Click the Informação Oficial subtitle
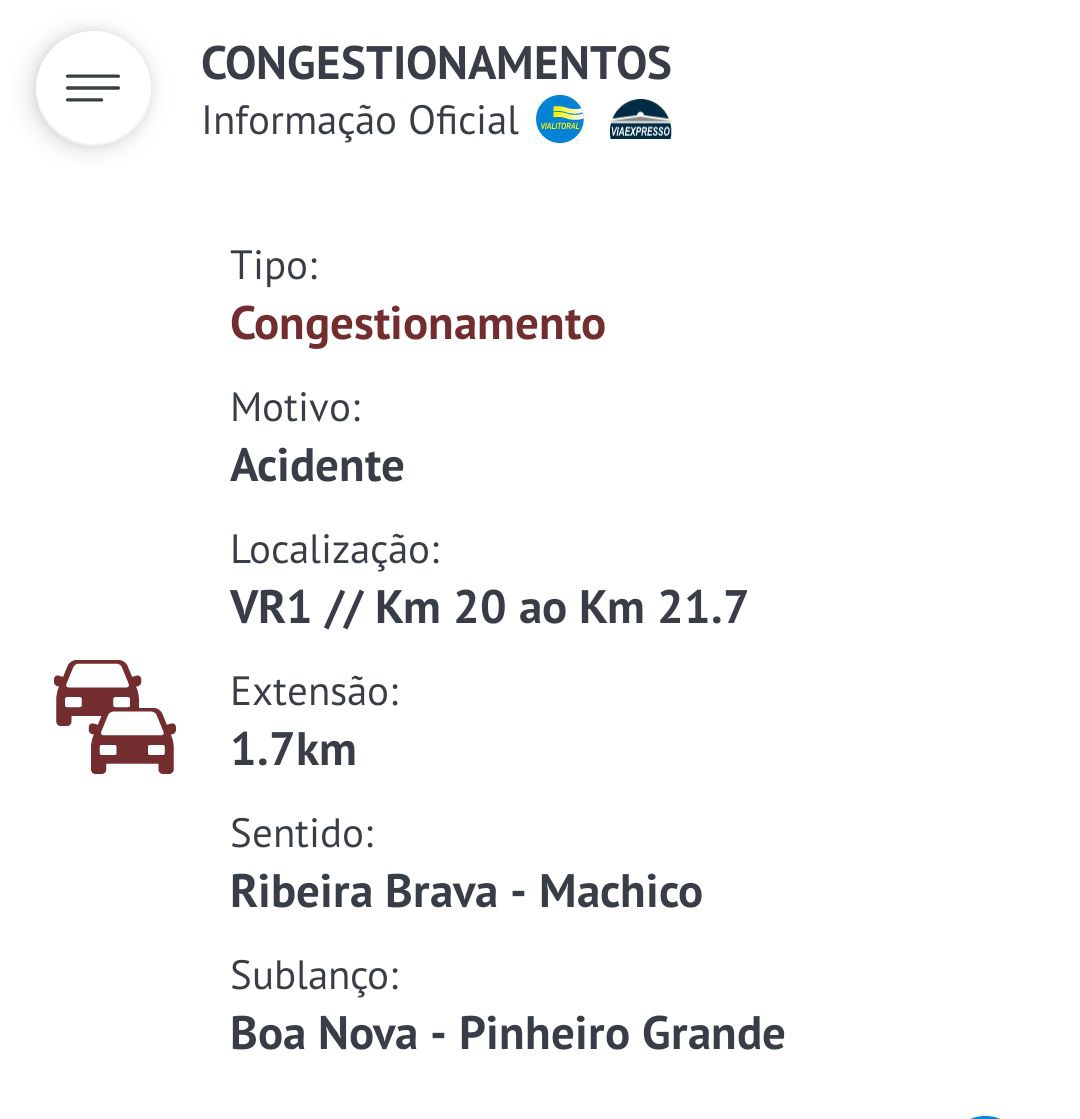 pos(360,121)
